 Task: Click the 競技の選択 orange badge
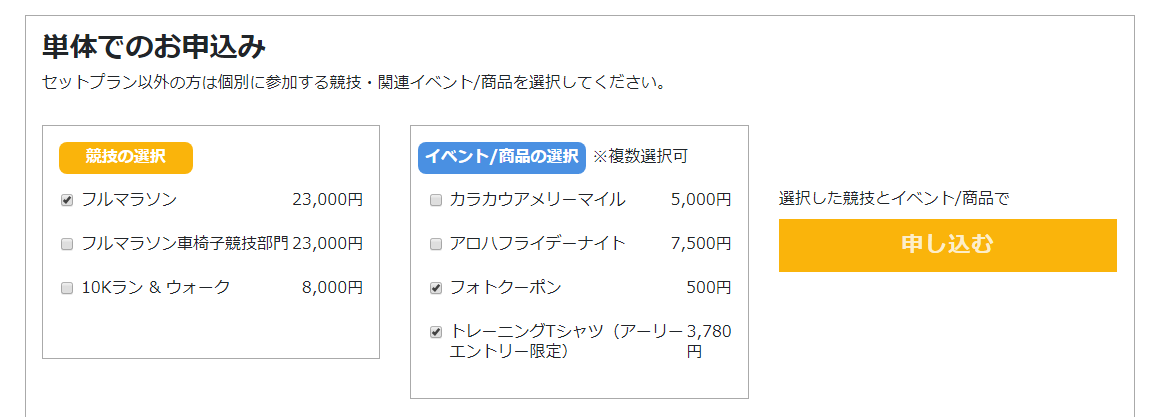pos(125,156)
